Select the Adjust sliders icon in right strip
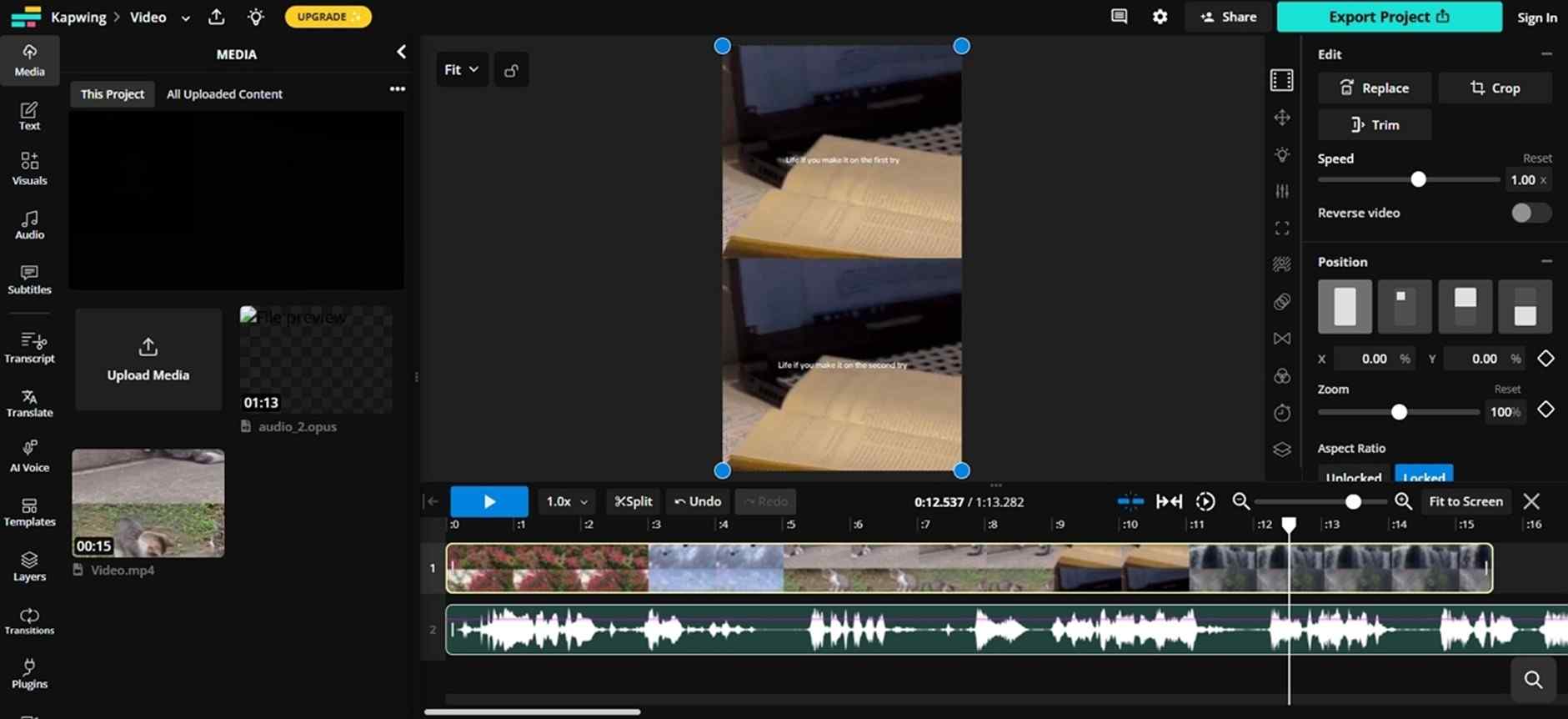The height and width of the screenshot is (719, 1568). click(1282, 191)
